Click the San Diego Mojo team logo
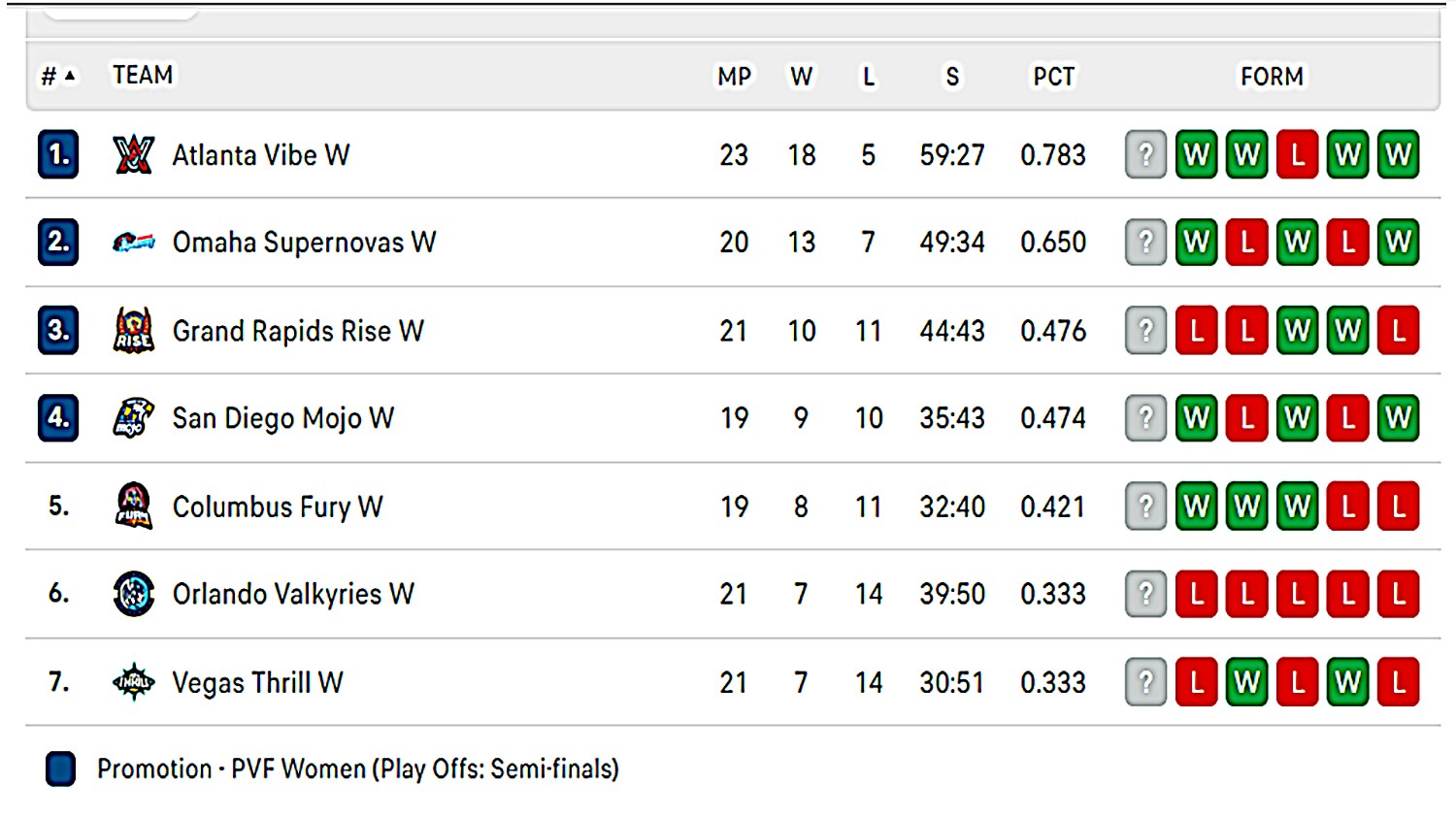Viewport: 1456px width, 818px height. click(133, 418)
